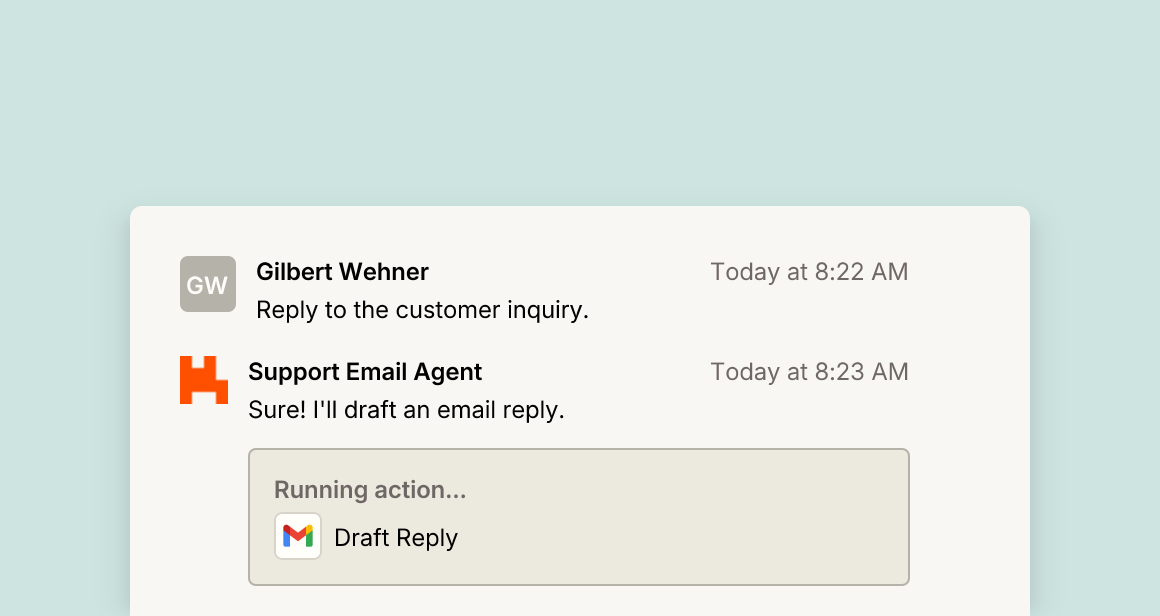Click the Gilbert Wehner sender name
This screenshot has width=1160, height=616.
343,271
